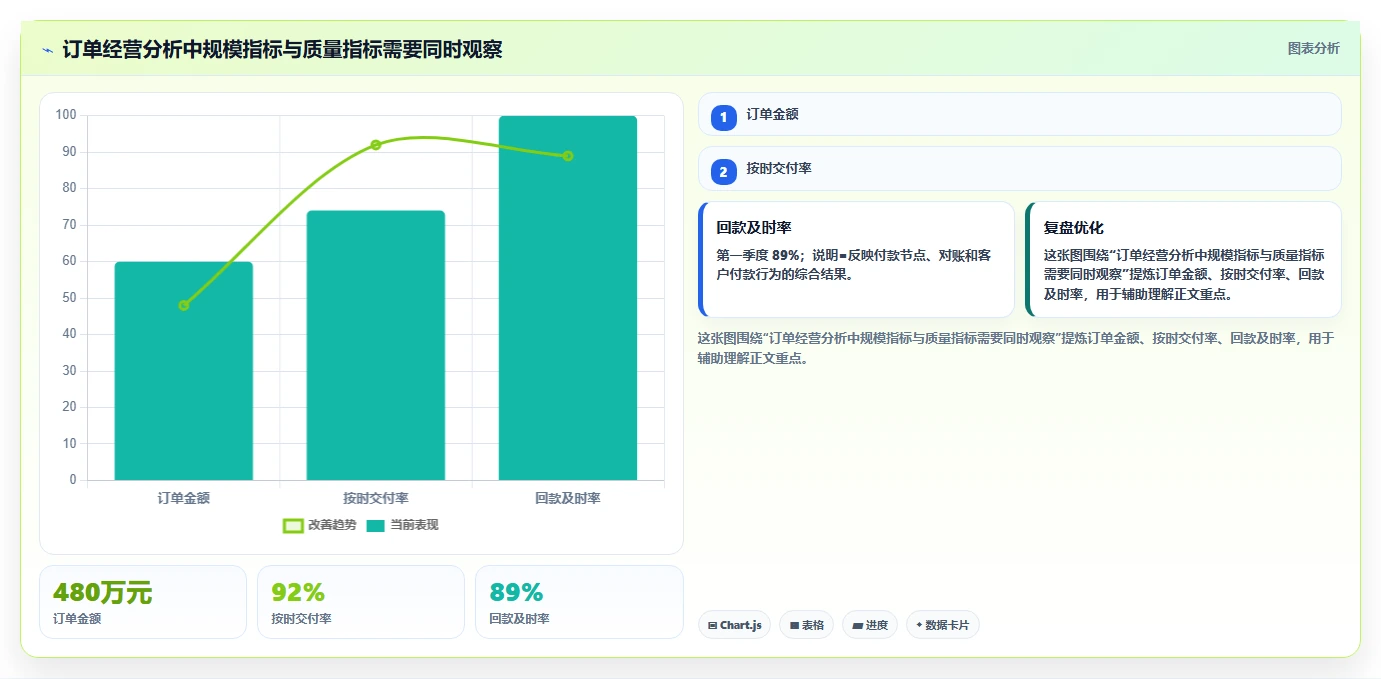Open the 480万元 订单金额 stat card
The image size is (1381, 679).
143,602
